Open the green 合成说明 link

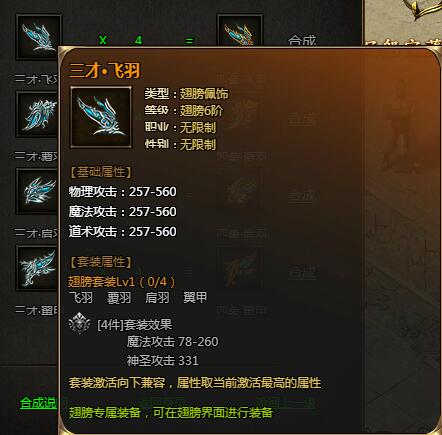click(39, 403)
